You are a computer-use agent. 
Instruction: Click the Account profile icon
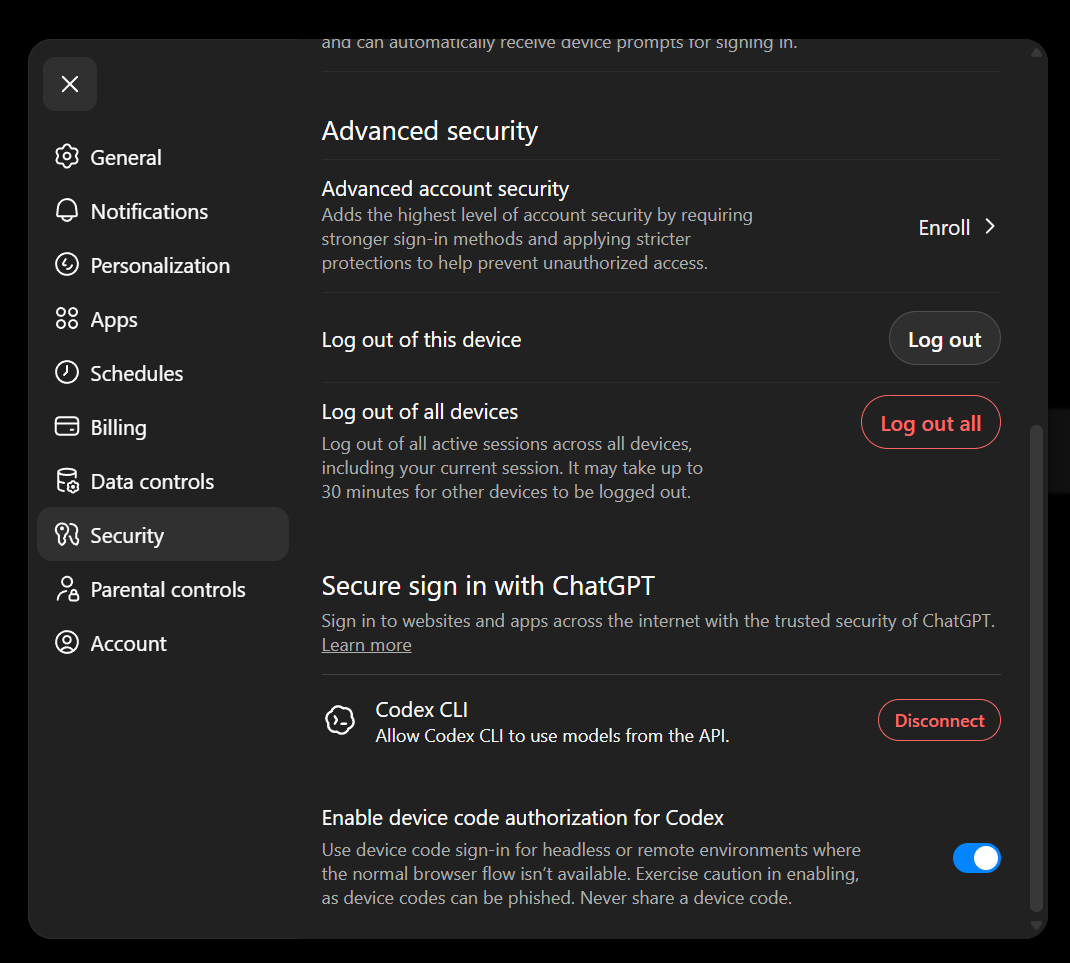67,643
